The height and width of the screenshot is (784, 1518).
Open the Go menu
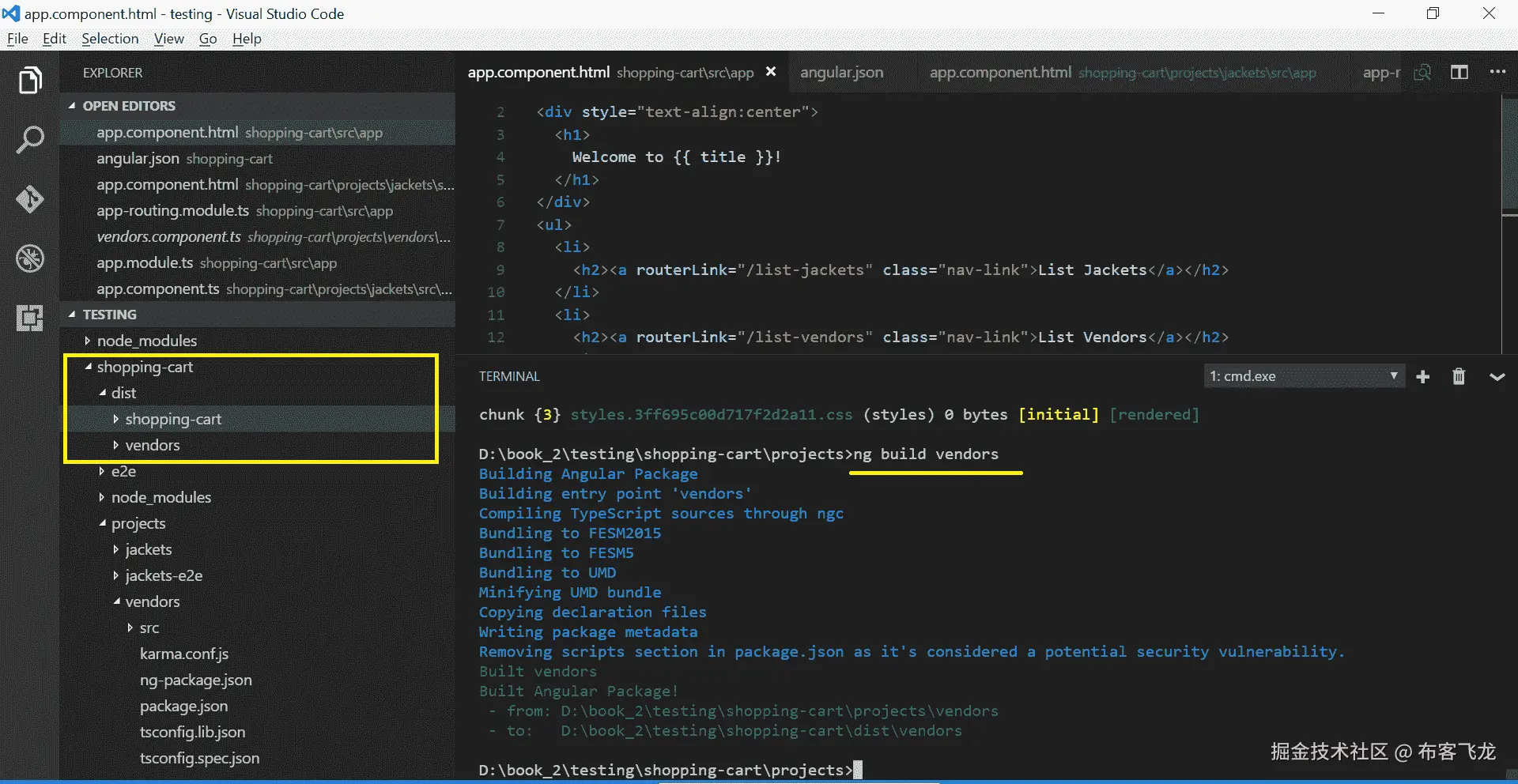pos(208,39)
